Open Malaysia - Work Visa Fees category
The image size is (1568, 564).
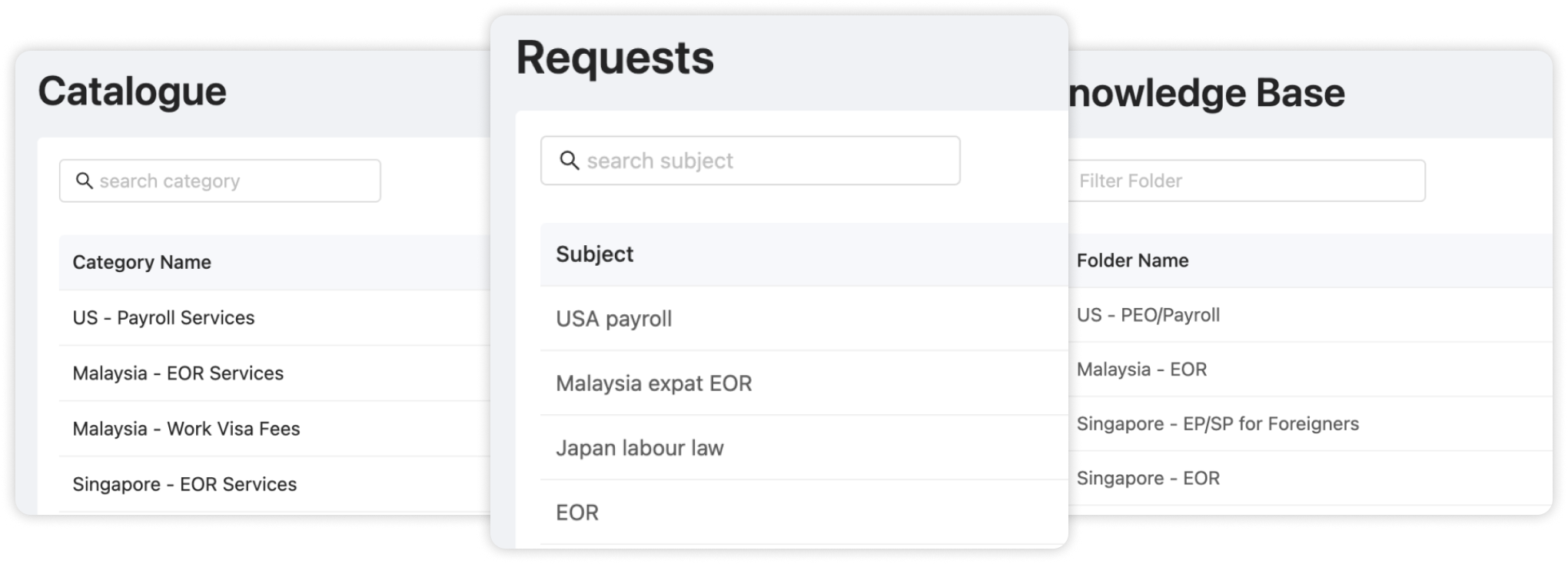pyautogui.click(x=186, y=428)
